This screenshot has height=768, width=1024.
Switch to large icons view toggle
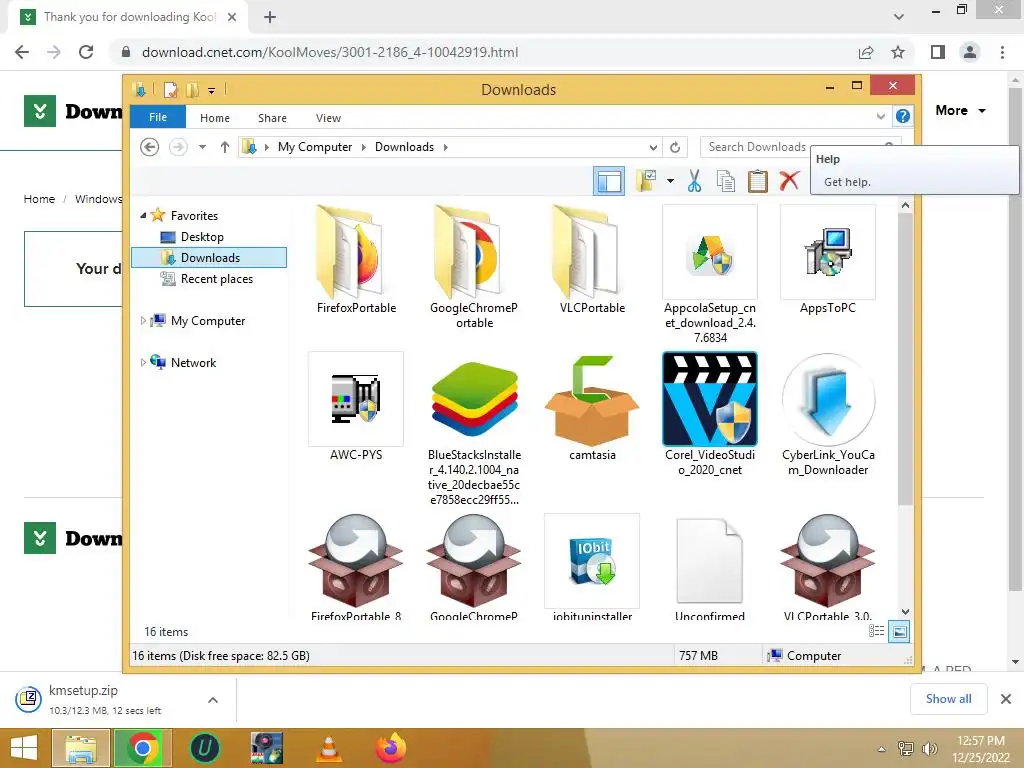[x=899, y=631]
